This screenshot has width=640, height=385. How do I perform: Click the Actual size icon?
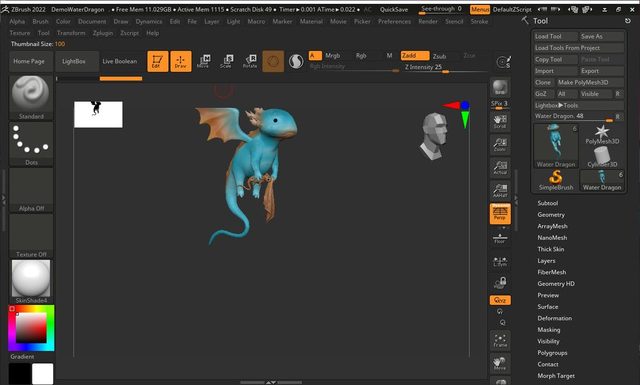coord(500,168)
